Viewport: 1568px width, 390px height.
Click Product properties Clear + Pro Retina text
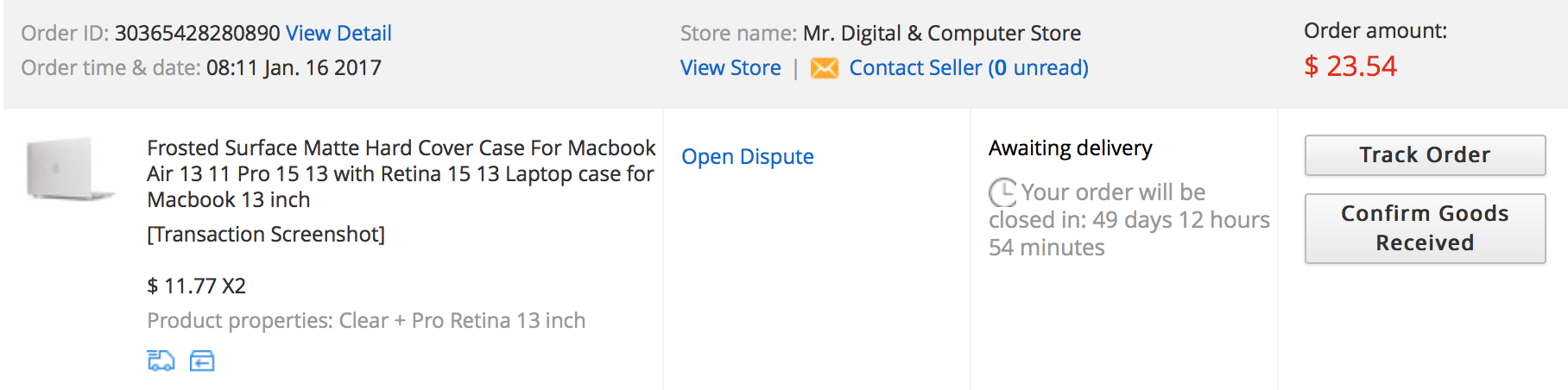click(x=366, y=321)
